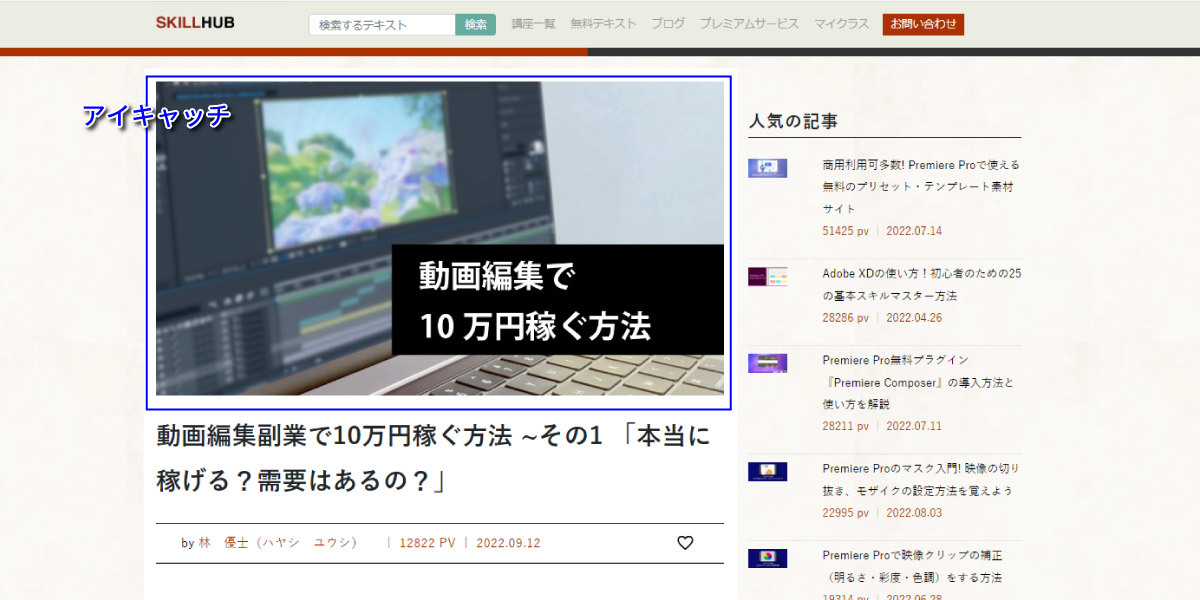
Task: Click the date 2022.07.14
Action: (914, 231)
